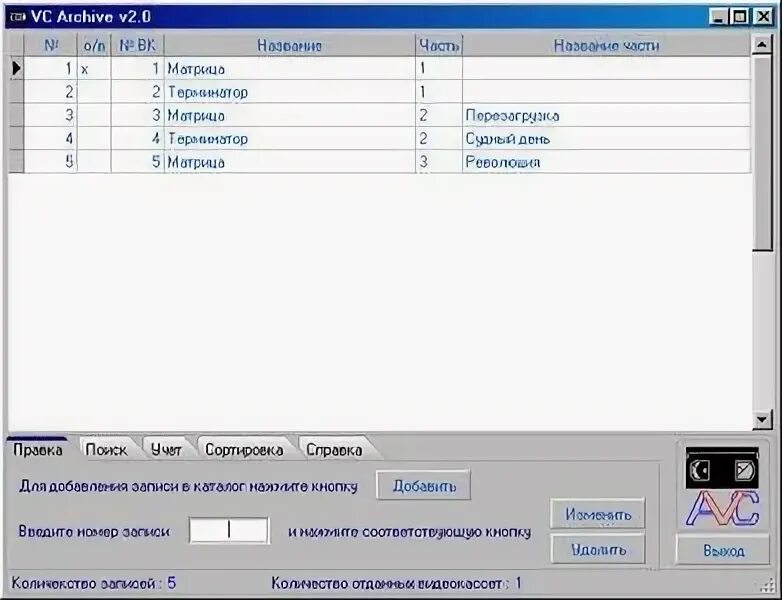Focus the record number input field

click(229, 531)
